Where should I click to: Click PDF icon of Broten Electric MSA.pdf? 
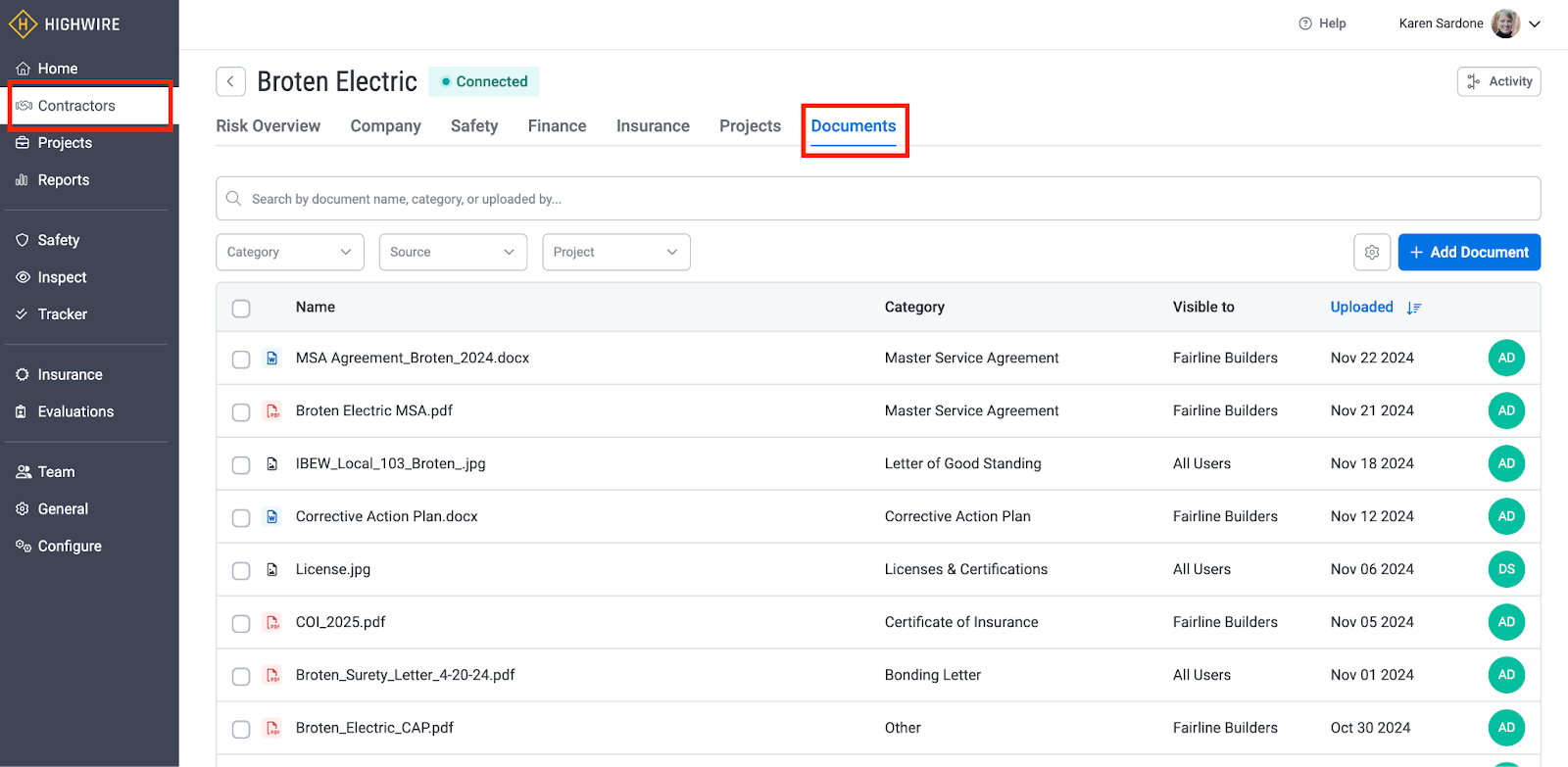272,411
